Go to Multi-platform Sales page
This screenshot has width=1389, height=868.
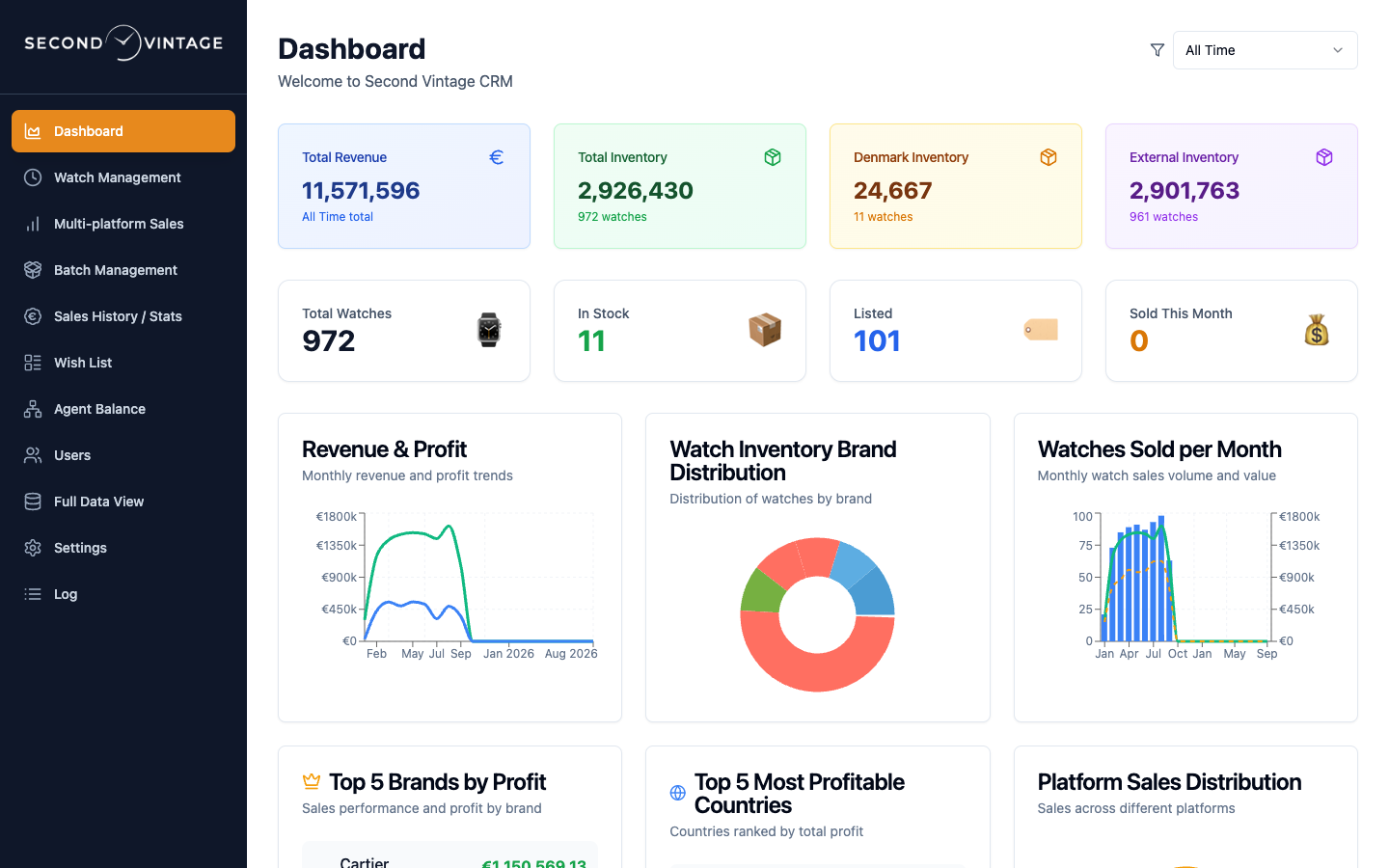(x=123, y=224)
